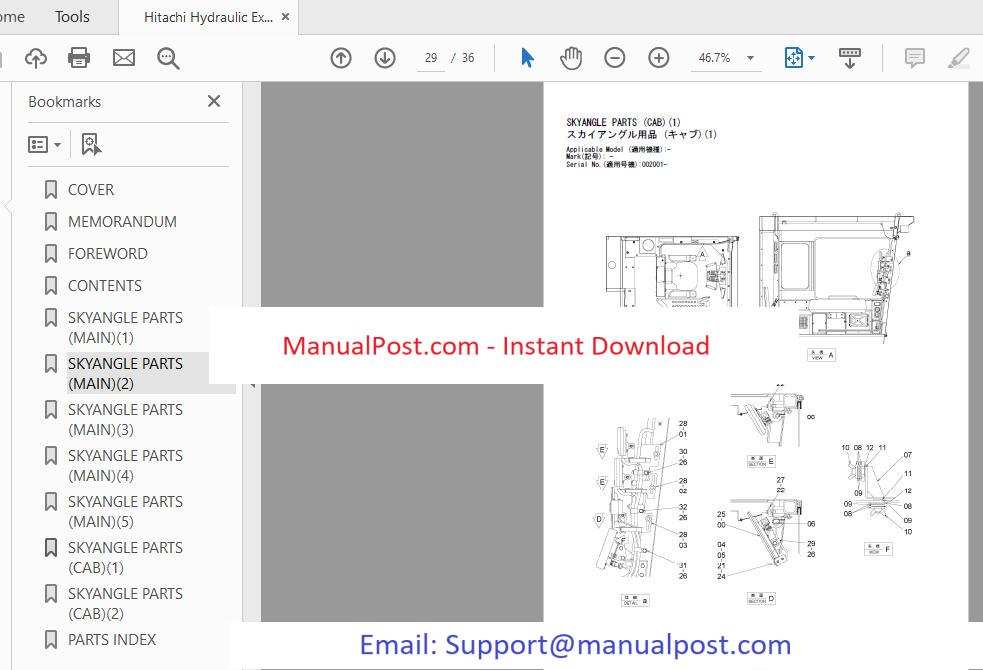
Task: Switch to the Tools tab
Action: pyautogui.click(x=72, y=17)
